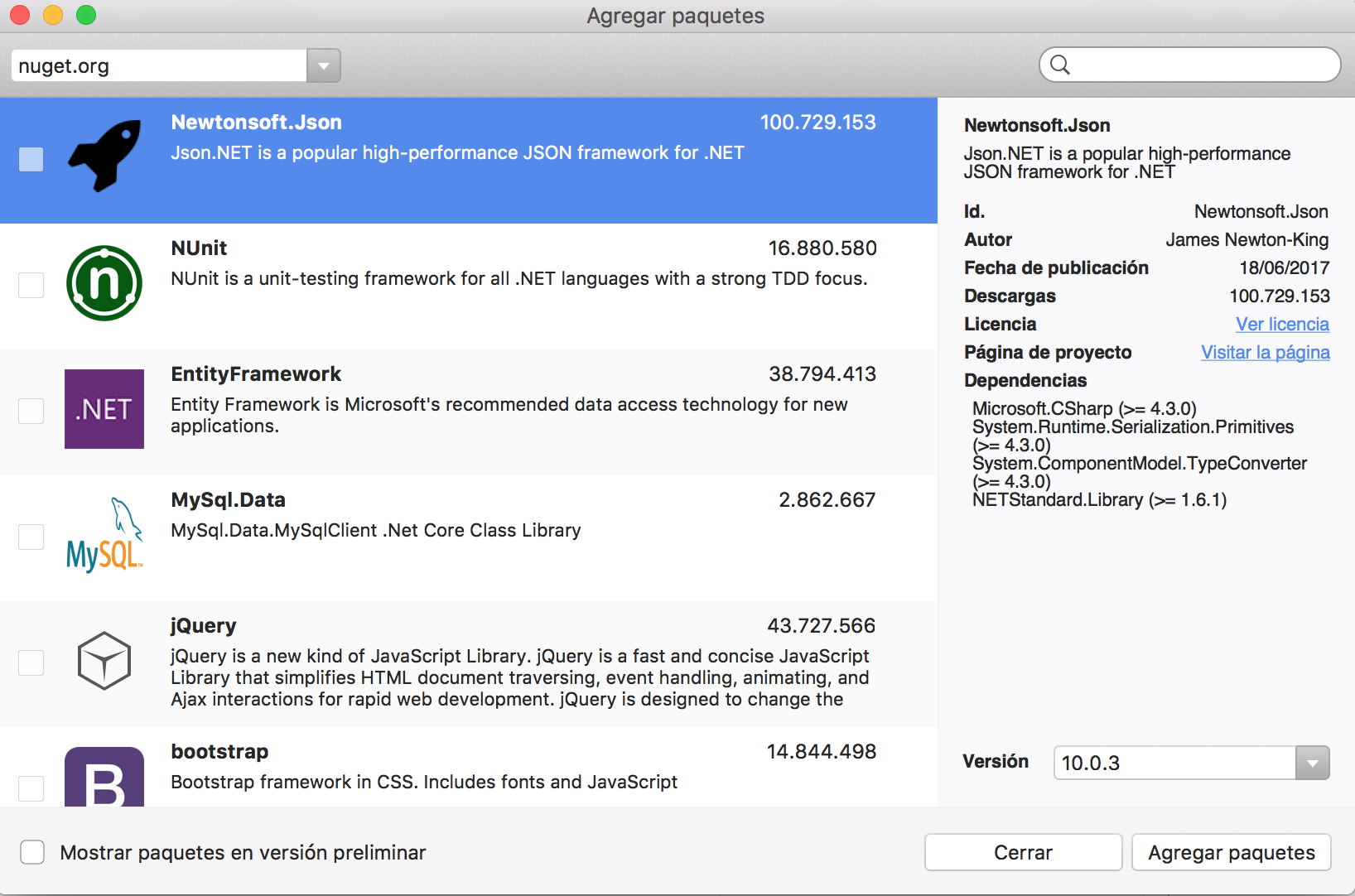The height and width of the screenshot is (896, 1355).
Task: Select the MySql.Data package title
Action: tap(228, 499)
